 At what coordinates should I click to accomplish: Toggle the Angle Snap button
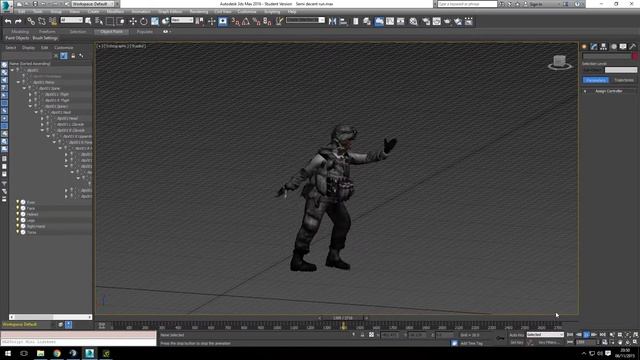[x=246, y=21]
